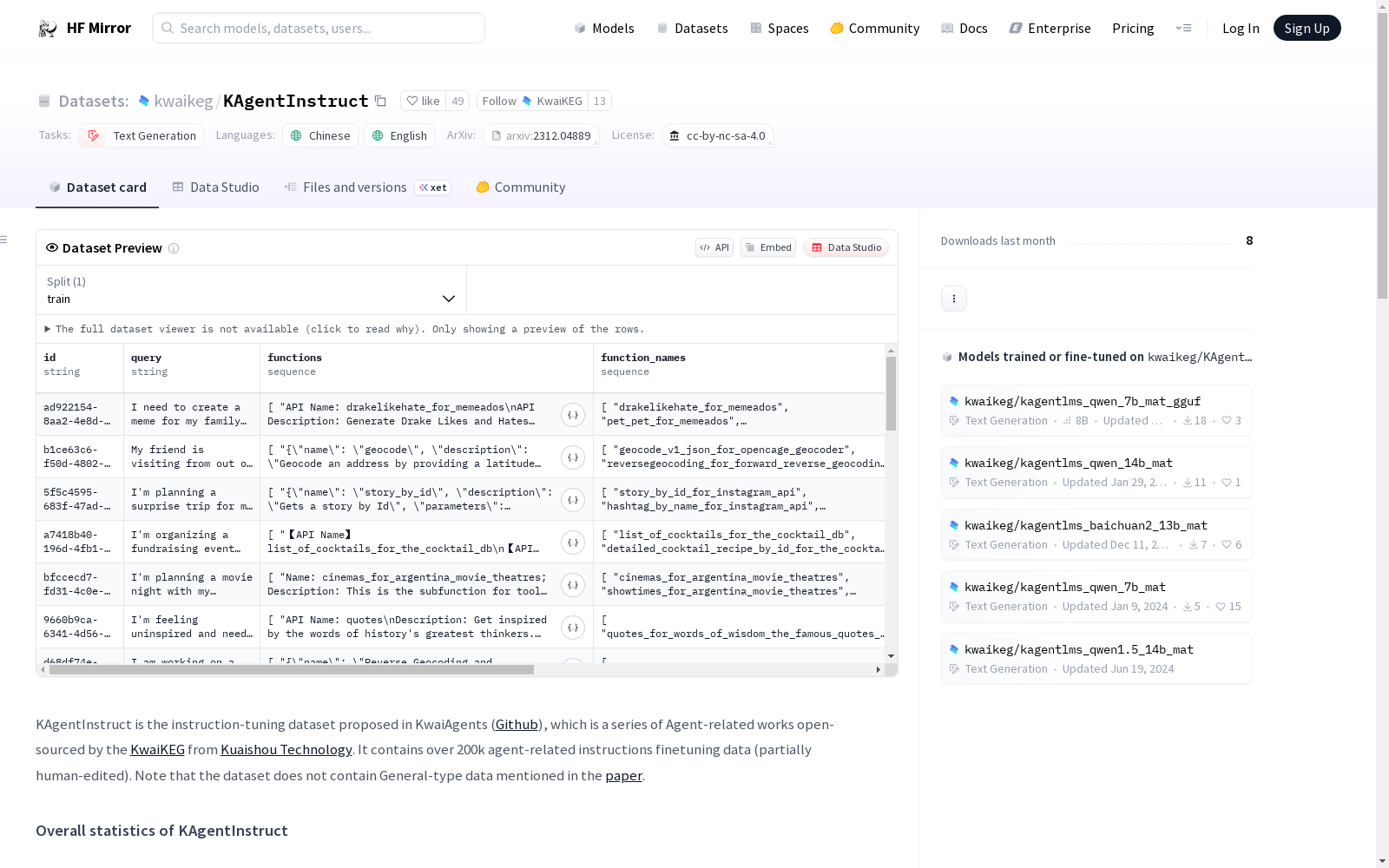Image resolution: width=1389 pixels, height=868 pixels.
Task: Expand JSON cell in cinemas_for_argentina row
Action: click(573, 585)
